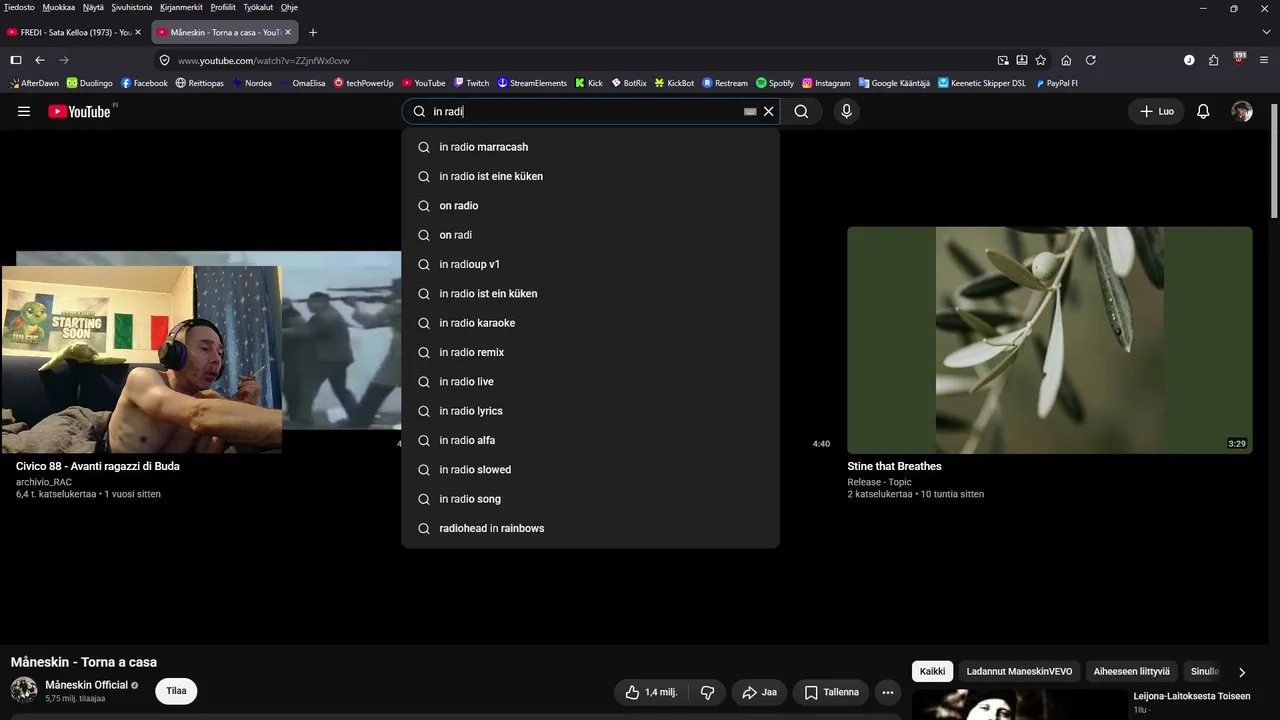Select the Aiheeseen liittyviä chip

(x=1131, y=672)
